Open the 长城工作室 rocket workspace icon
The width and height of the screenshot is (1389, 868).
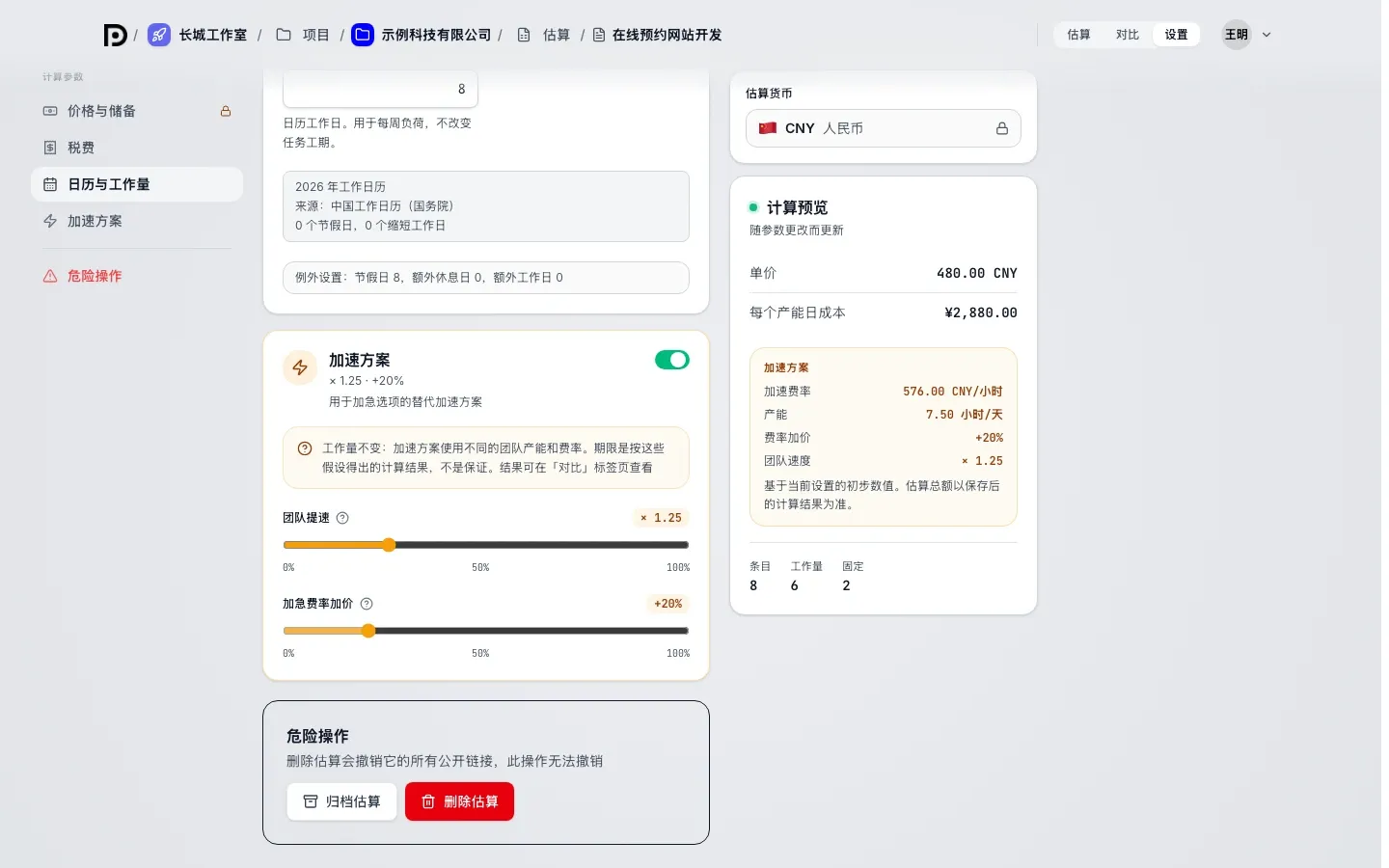tap(159, 35)
